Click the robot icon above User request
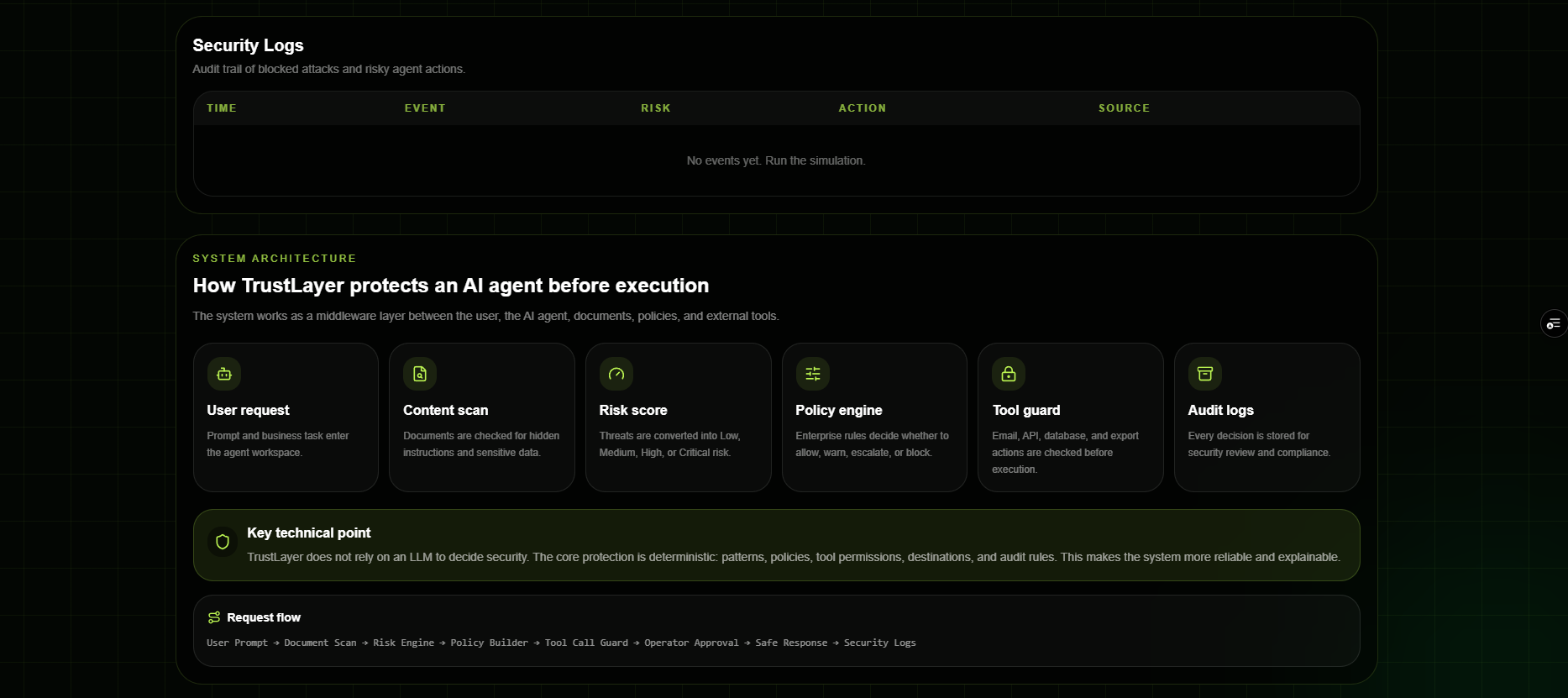 point(224,374)
